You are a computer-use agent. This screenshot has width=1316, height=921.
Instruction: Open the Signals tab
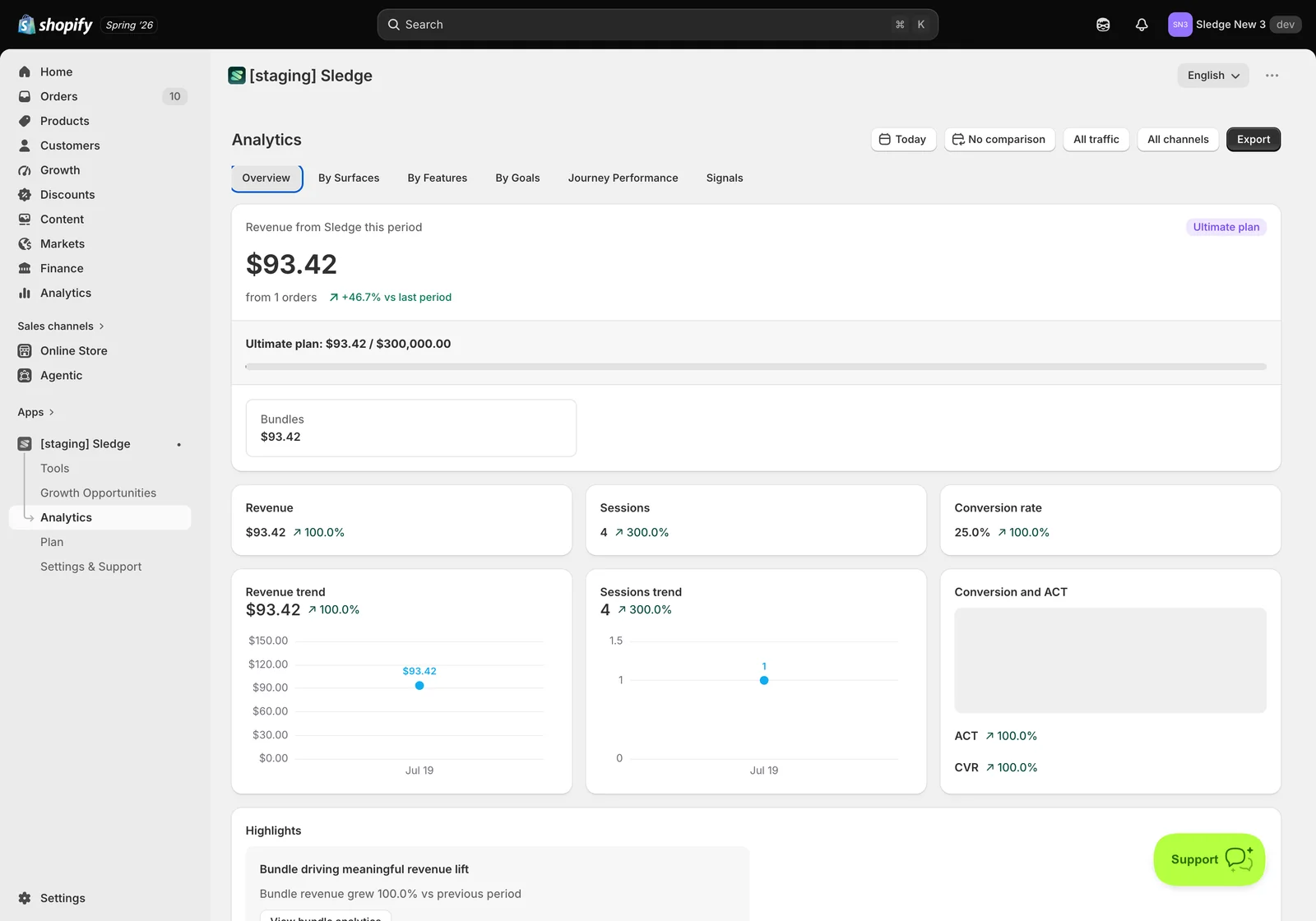(725, 178)
